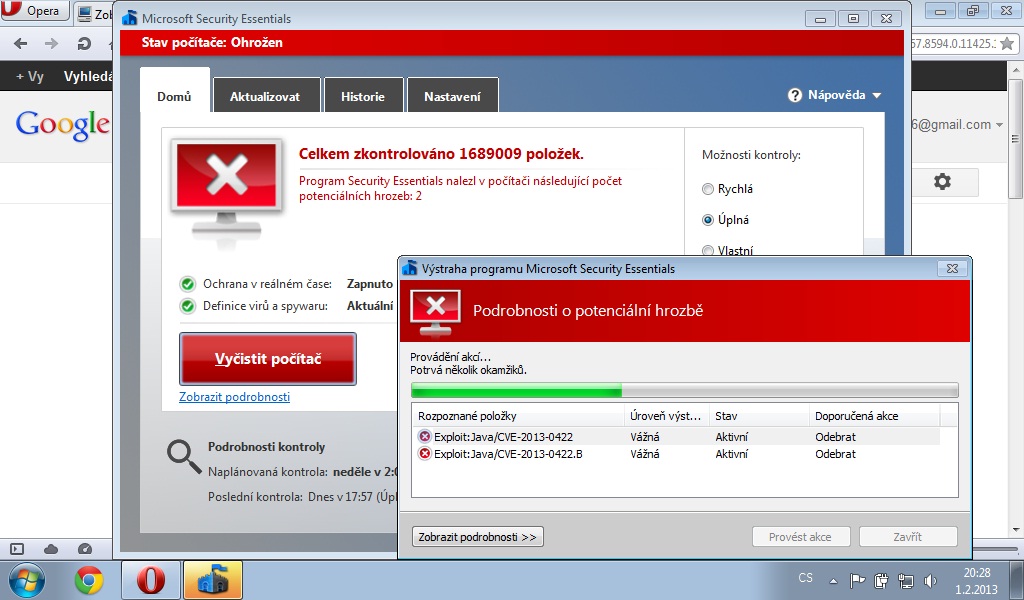
Task: Reload the page in Opera
Action: click(84, 44)
